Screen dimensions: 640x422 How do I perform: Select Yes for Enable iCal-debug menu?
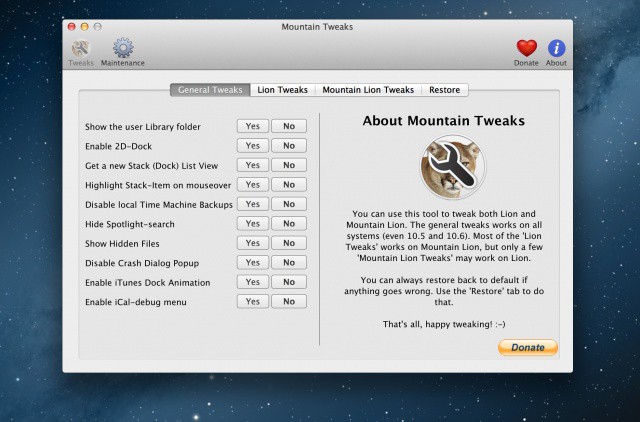(253, 302)
